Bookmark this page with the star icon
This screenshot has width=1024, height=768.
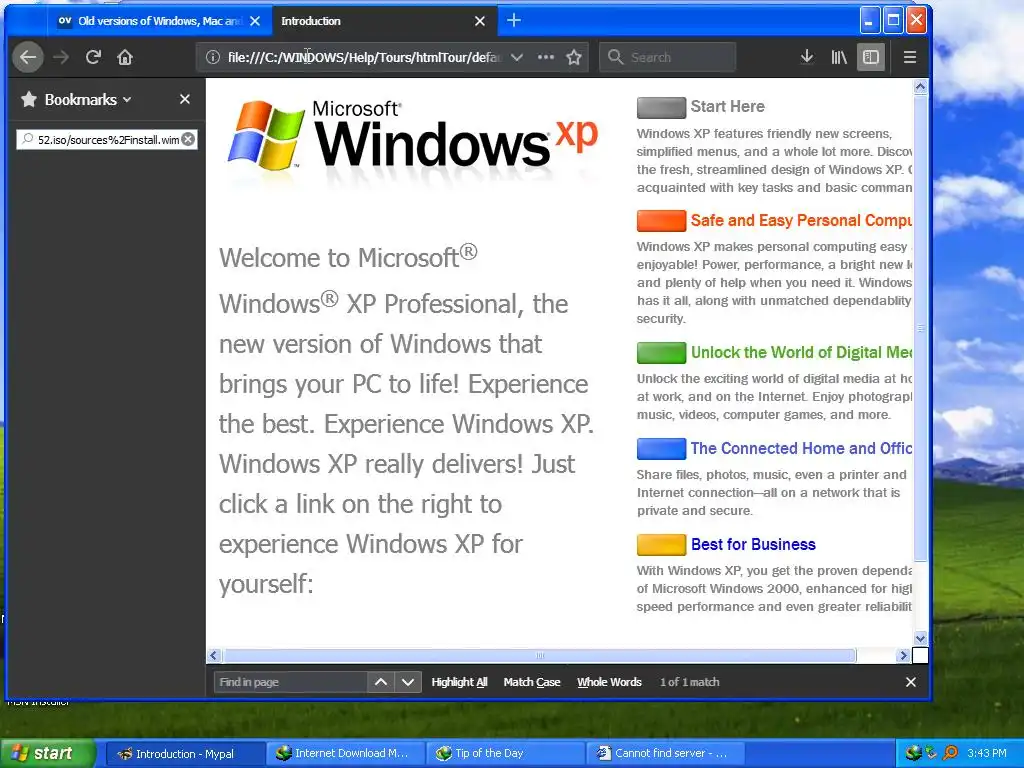pos(574,57)
